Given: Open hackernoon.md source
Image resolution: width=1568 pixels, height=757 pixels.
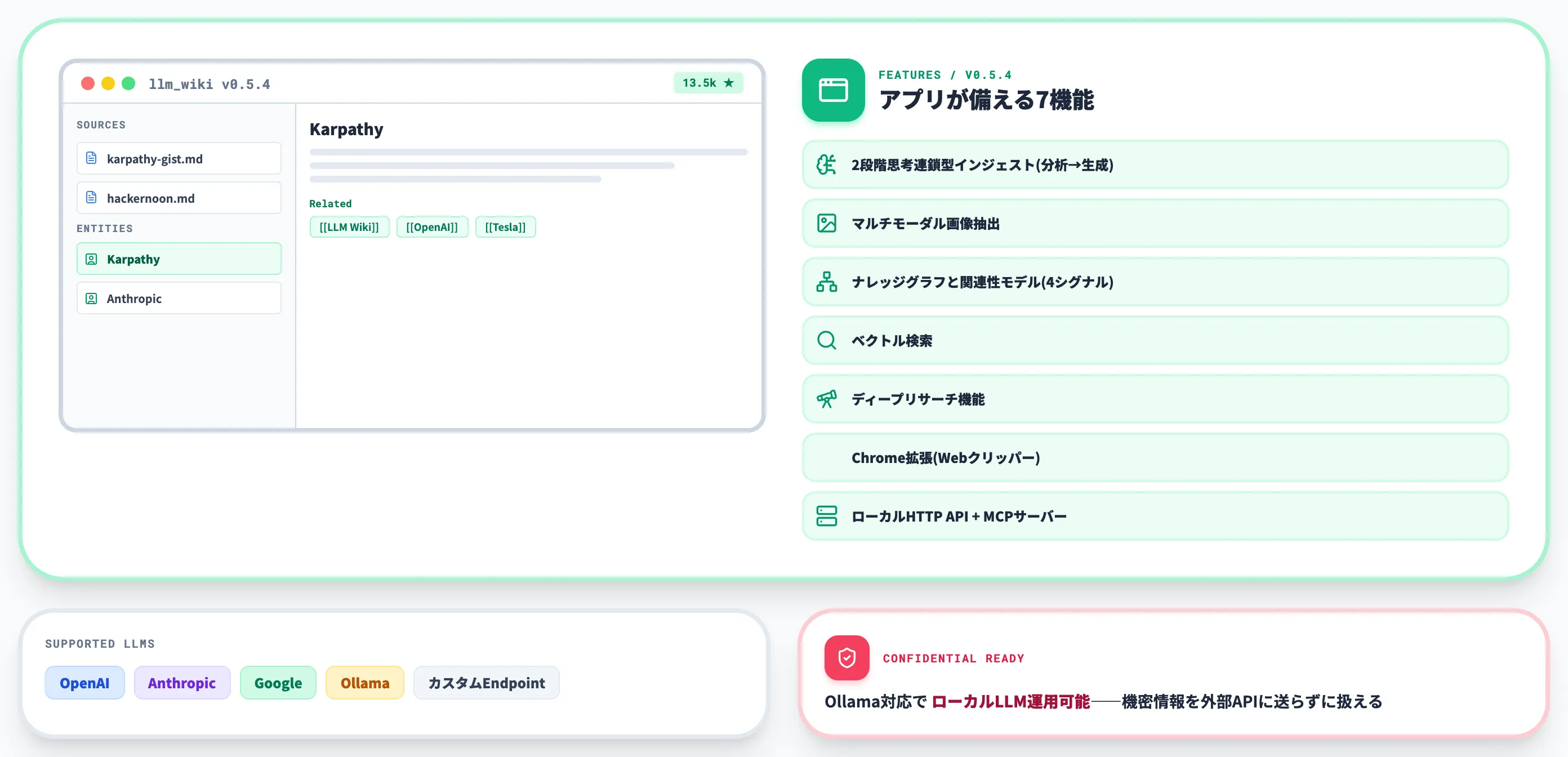Looking at the screenshot, I should [179, 198].
